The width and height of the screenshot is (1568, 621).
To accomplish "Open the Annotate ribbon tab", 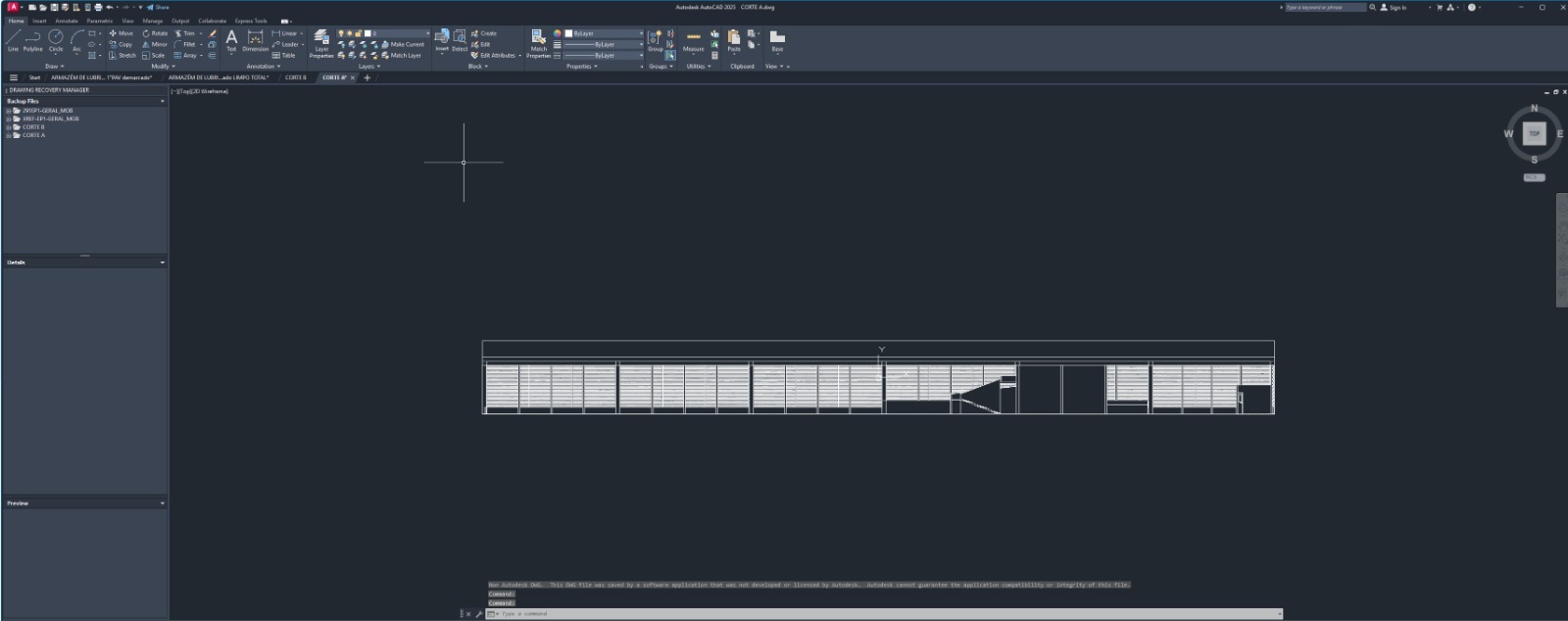I will click(x=67, y=21).
